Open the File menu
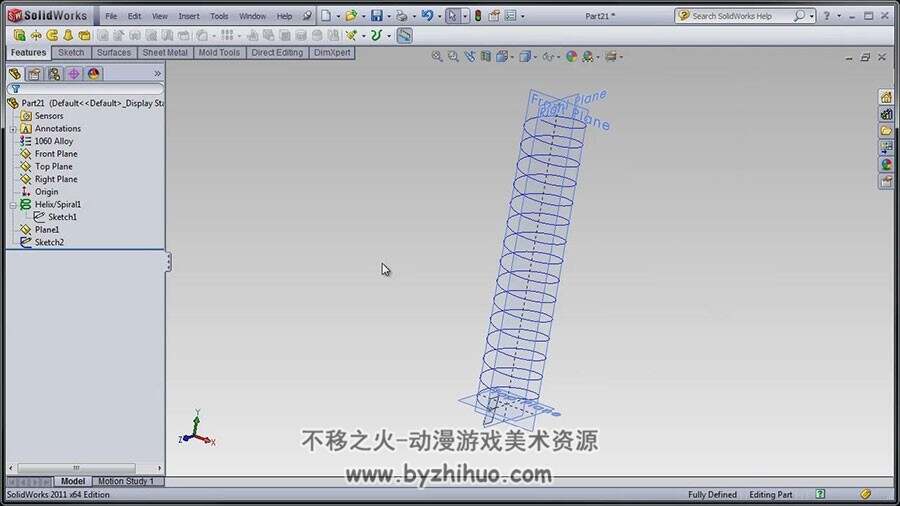900x506 pixels. 111,16
